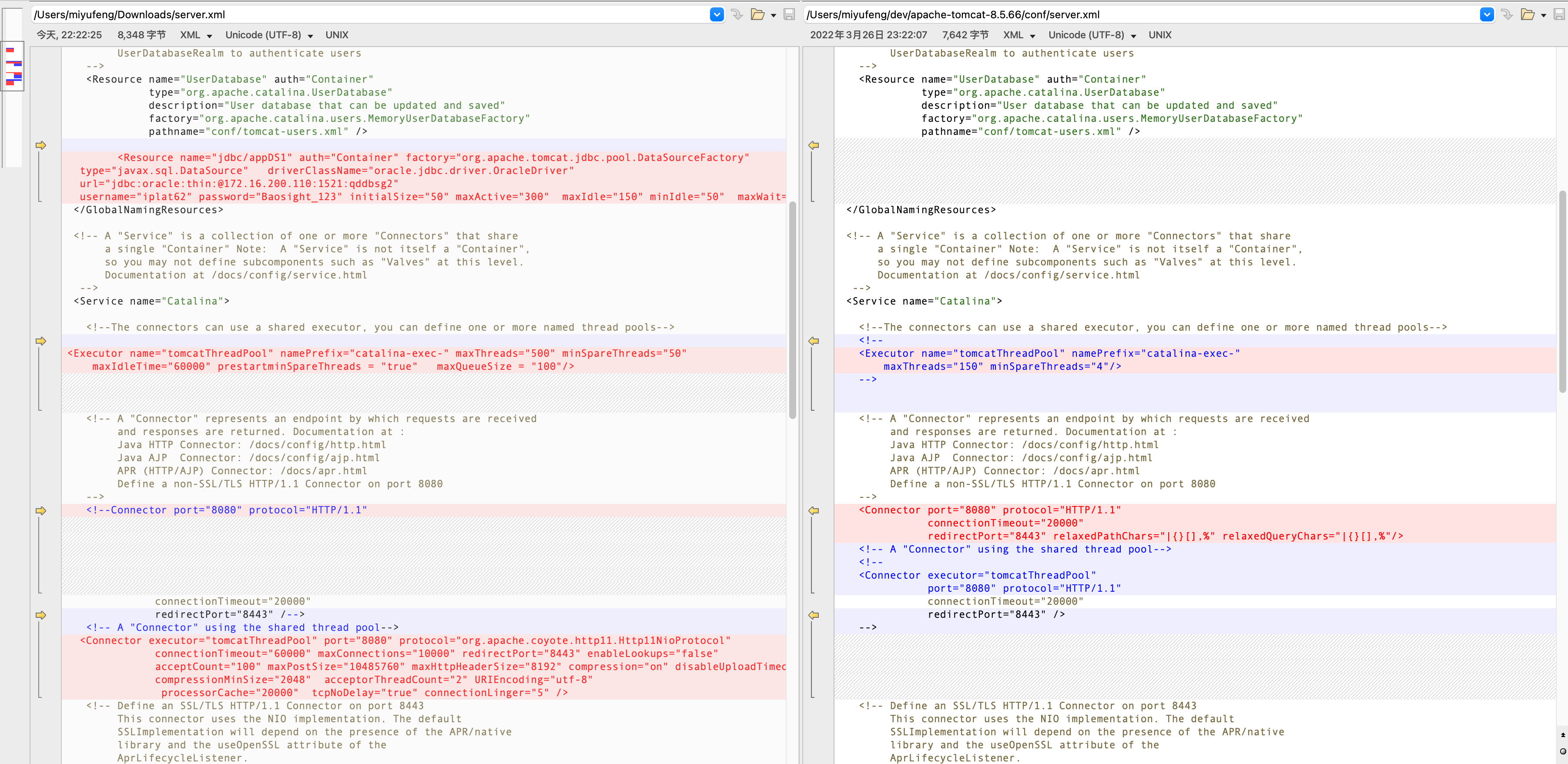Click the difference overview thumbnail map
The height and width of the screenshot is (764, 1568).
[13, 67]
